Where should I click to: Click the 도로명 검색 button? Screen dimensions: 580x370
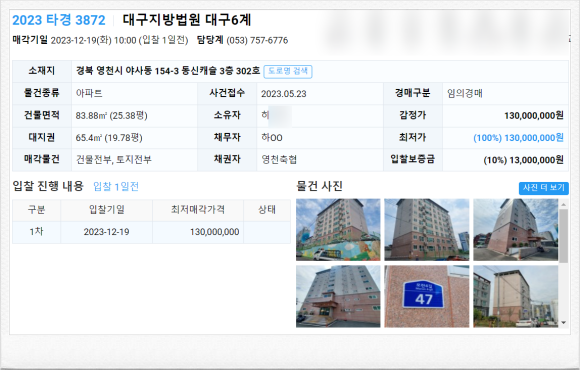[x=288, y=71]
